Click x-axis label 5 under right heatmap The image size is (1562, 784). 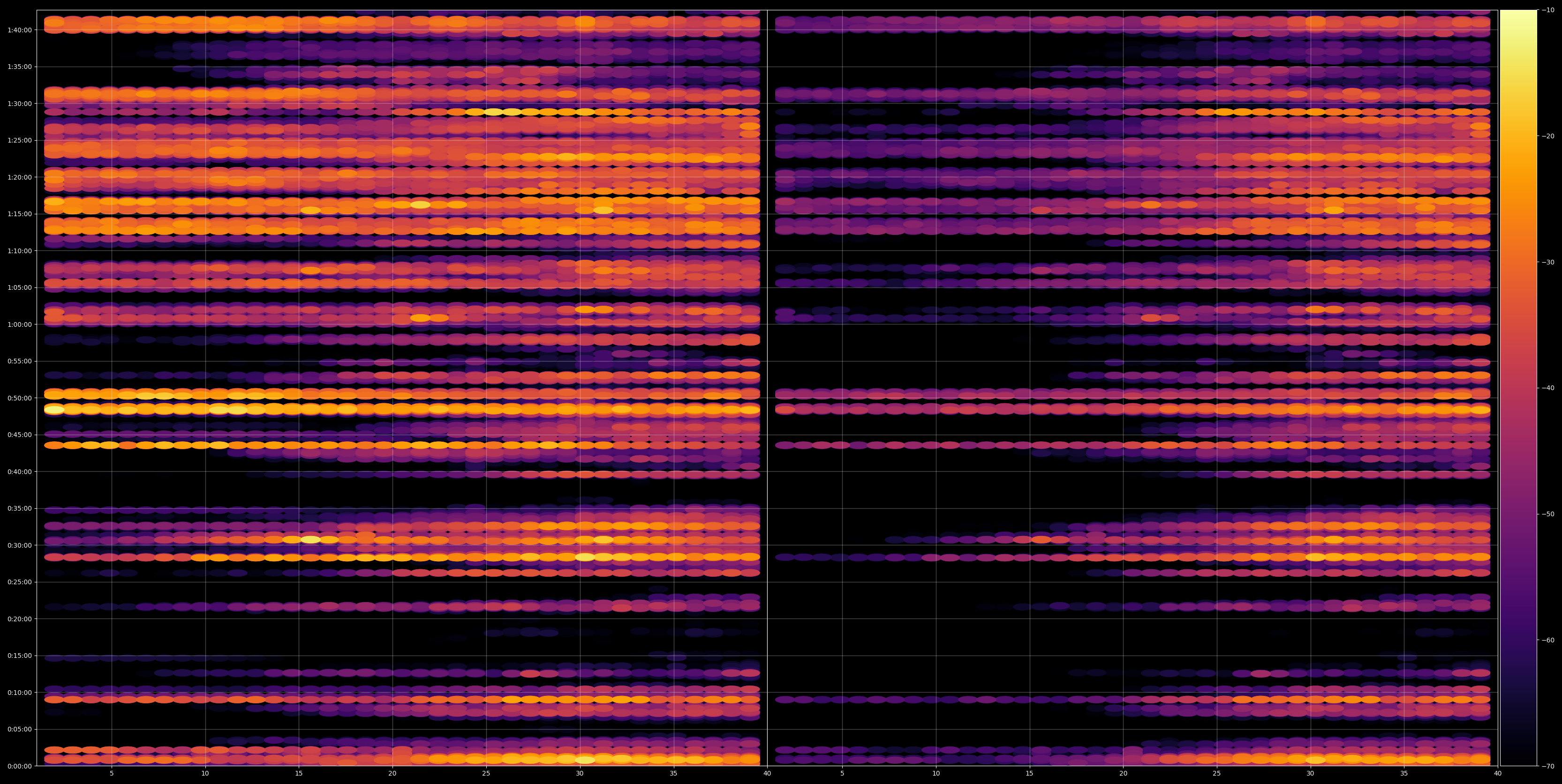(x=842, y=774)
